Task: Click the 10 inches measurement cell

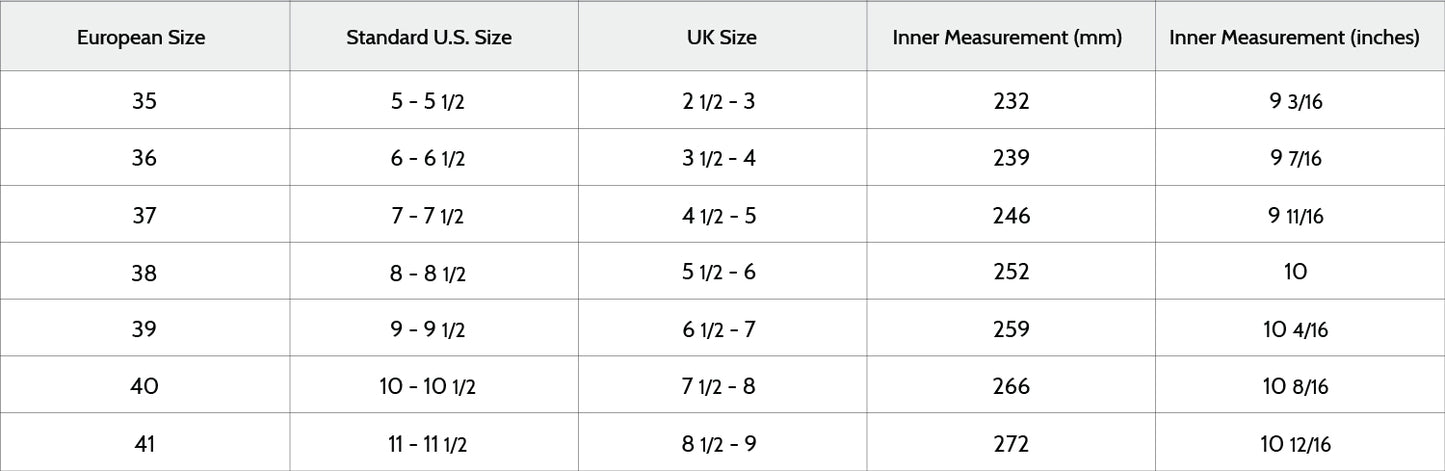Action: click(1295, 272)
